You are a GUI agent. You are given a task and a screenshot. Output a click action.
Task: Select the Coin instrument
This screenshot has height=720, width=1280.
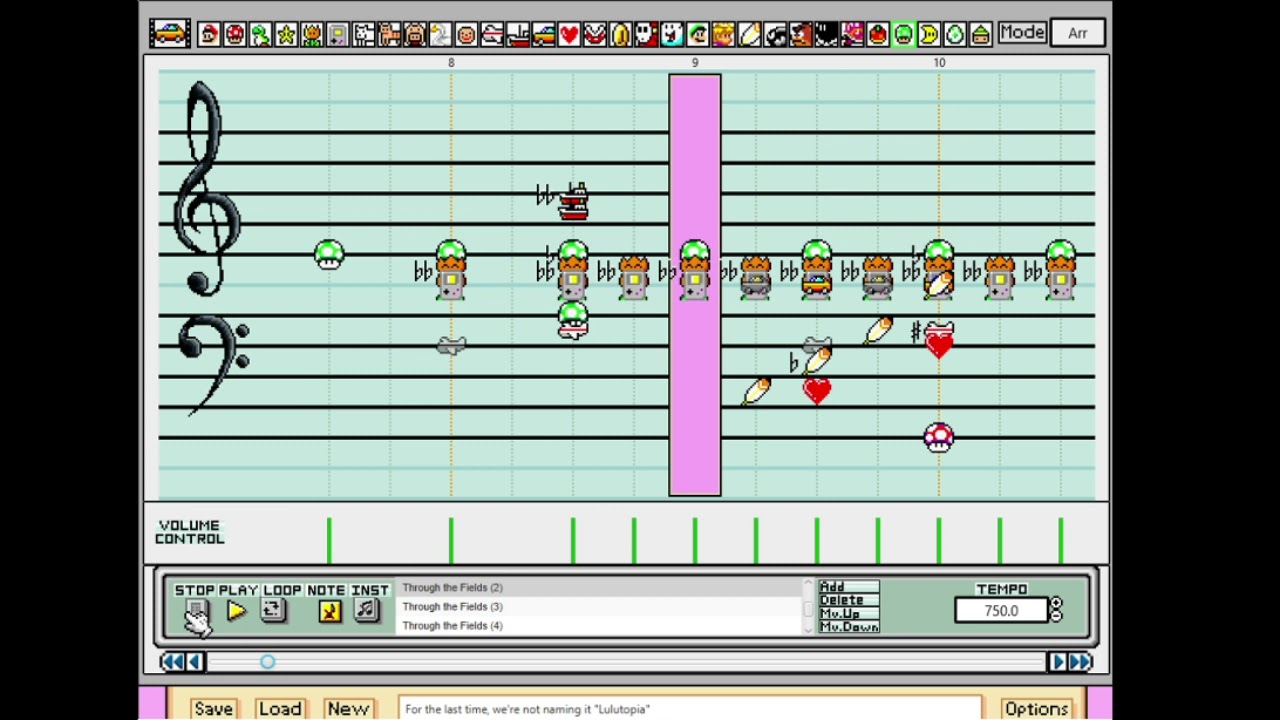[x=621, y=34]
